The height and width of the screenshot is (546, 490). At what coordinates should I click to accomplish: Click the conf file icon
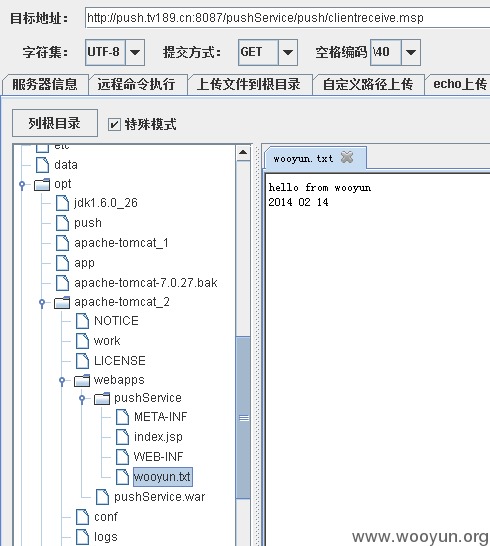coord(82,517)
